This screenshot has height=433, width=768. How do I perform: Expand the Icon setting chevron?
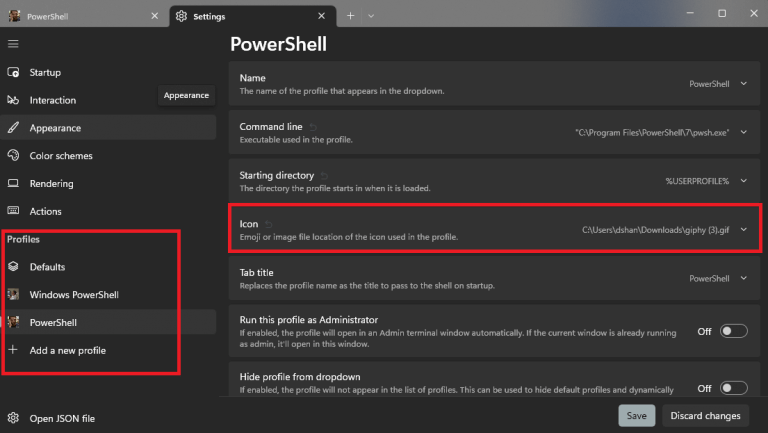744,229
